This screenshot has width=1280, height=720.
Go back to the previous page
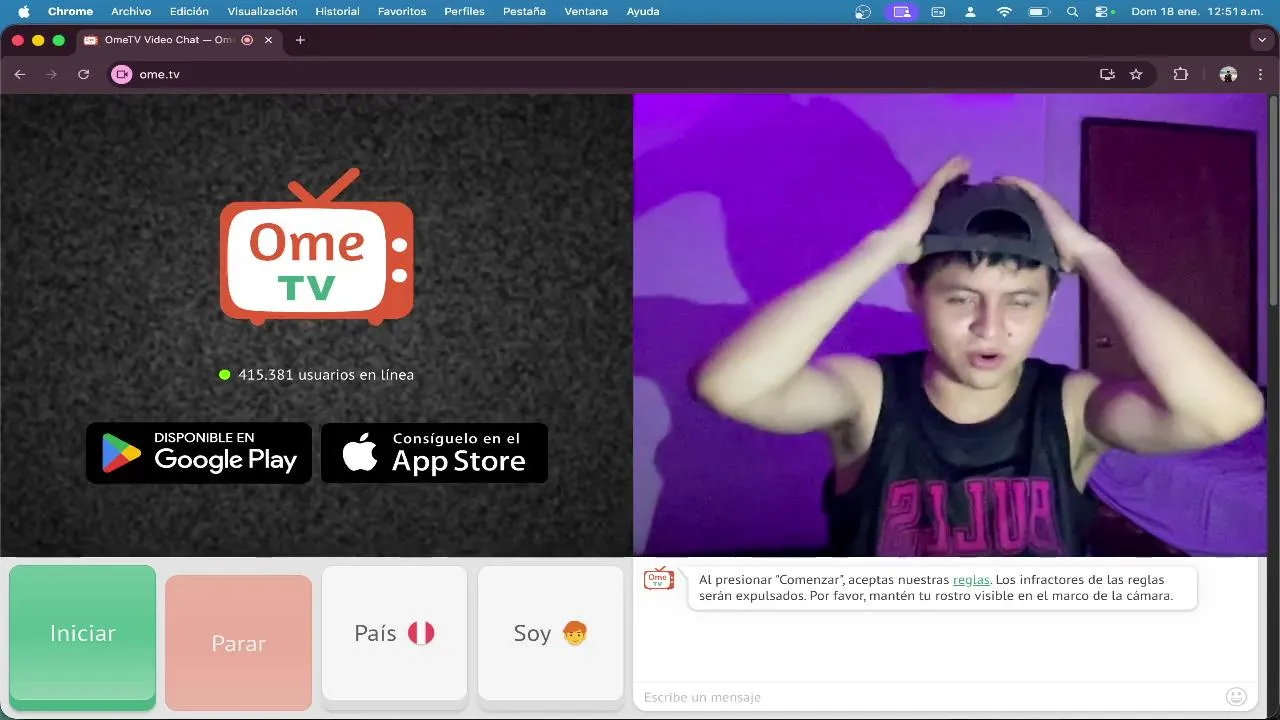tap(20, 74)
